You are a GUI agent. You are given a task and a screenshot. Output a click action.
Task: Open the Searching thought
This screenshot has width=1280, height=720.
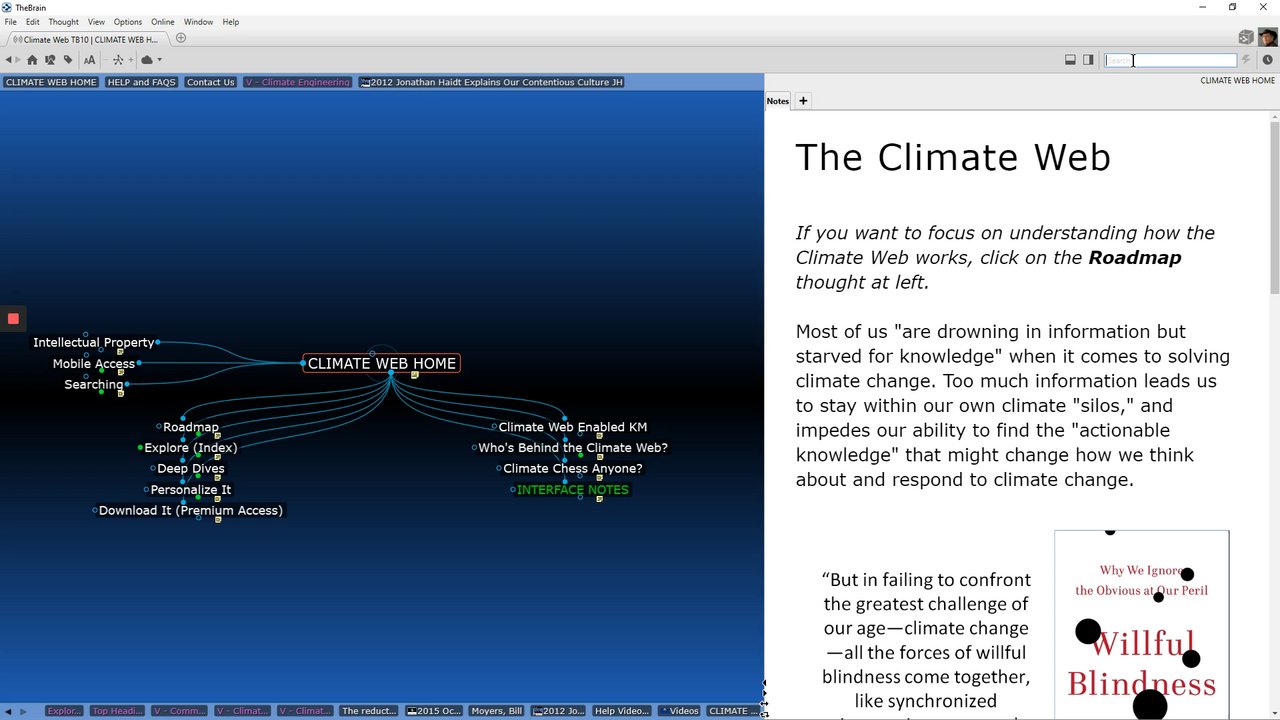tap(94, 384)
